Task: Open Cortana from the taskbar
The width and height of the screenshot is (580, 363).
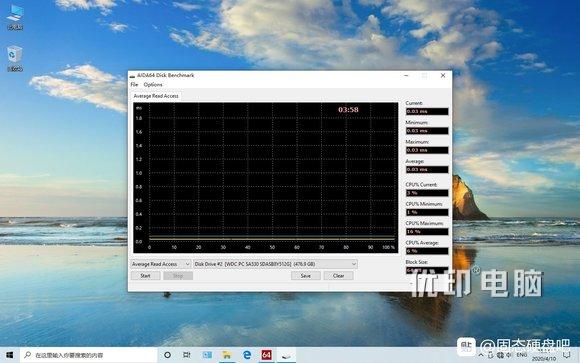Action: [167, 355]
